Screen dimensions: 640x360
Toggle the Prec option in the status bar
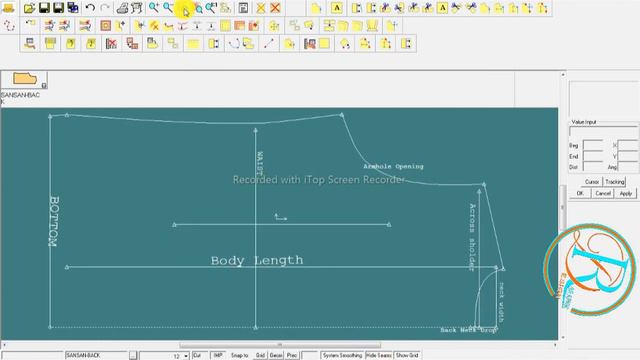[291, 356]
